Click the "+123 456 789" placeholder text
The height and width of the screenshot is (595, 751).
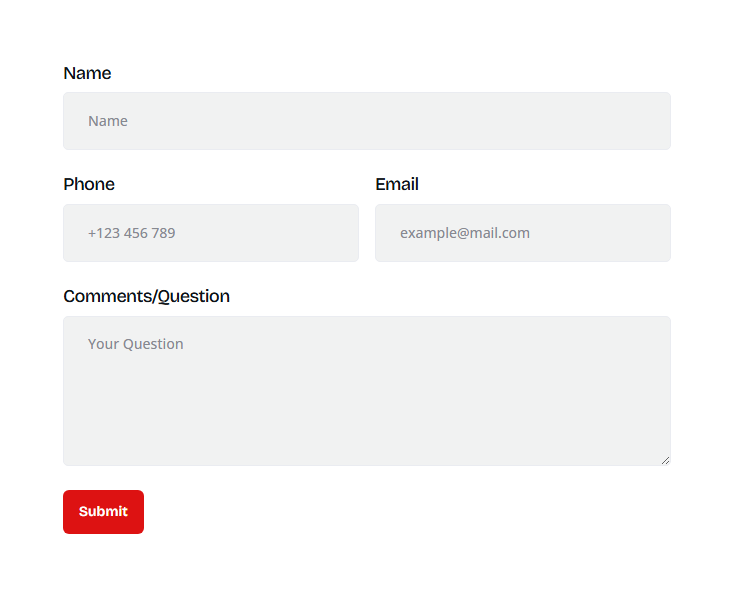click(131, 233)
